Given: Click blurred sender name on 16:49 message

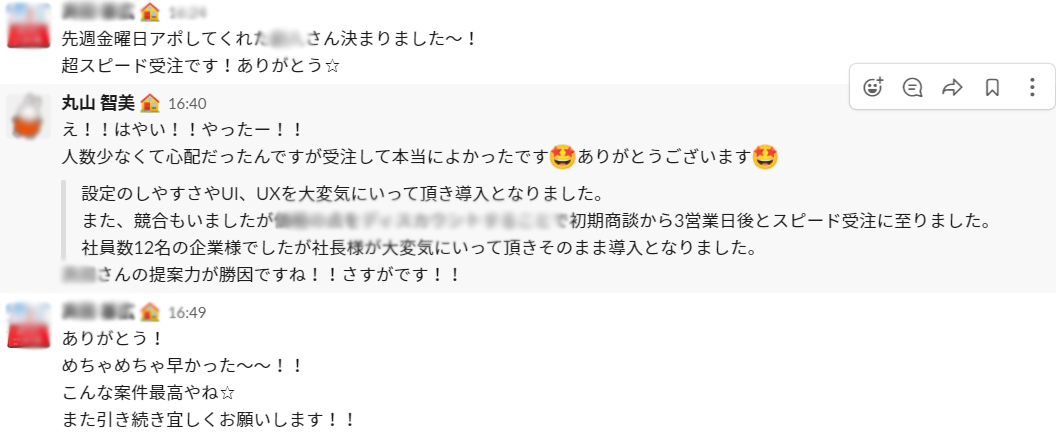Looking at the screenshot, I should pos(98,312).
